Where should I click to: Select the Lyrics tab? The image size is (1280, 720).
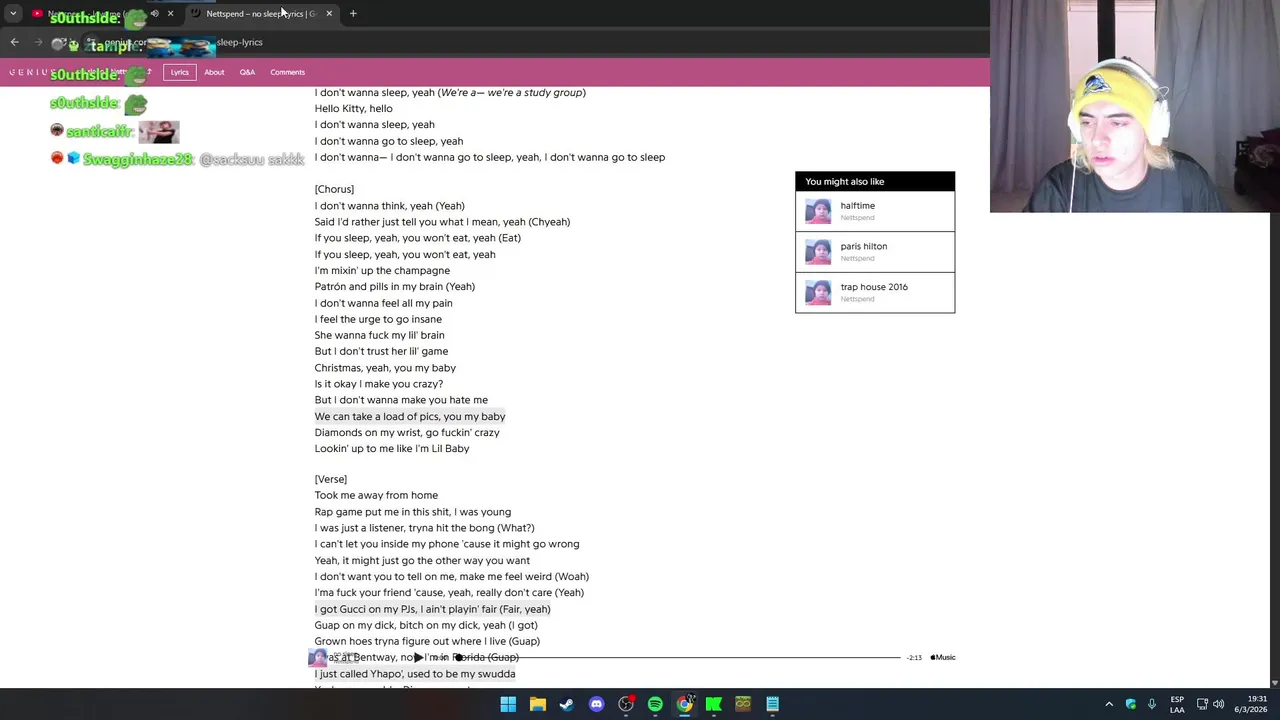[x=179, y=72]
